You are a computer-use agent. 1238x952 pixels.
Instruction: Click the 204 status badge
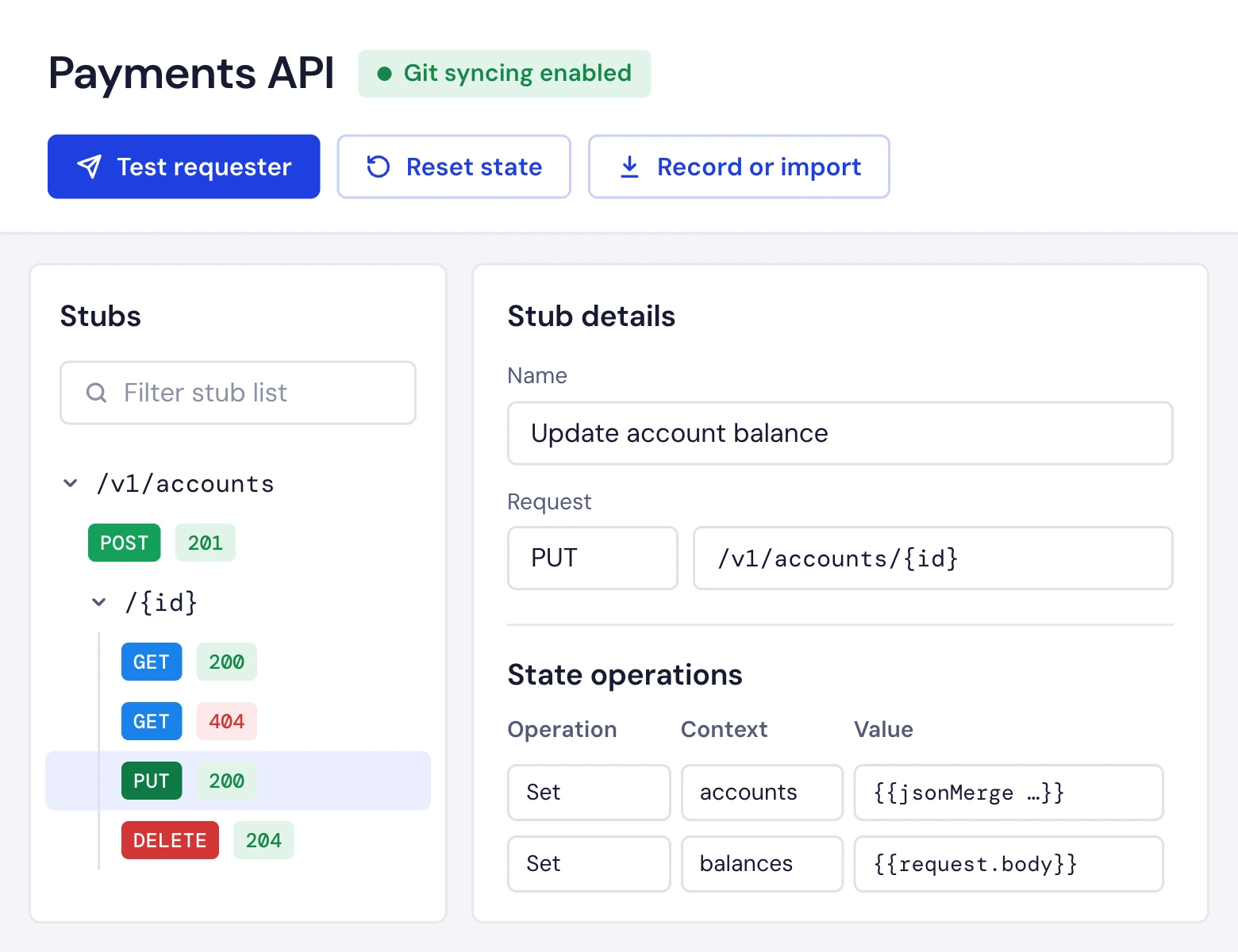click(x=263, y=840)
